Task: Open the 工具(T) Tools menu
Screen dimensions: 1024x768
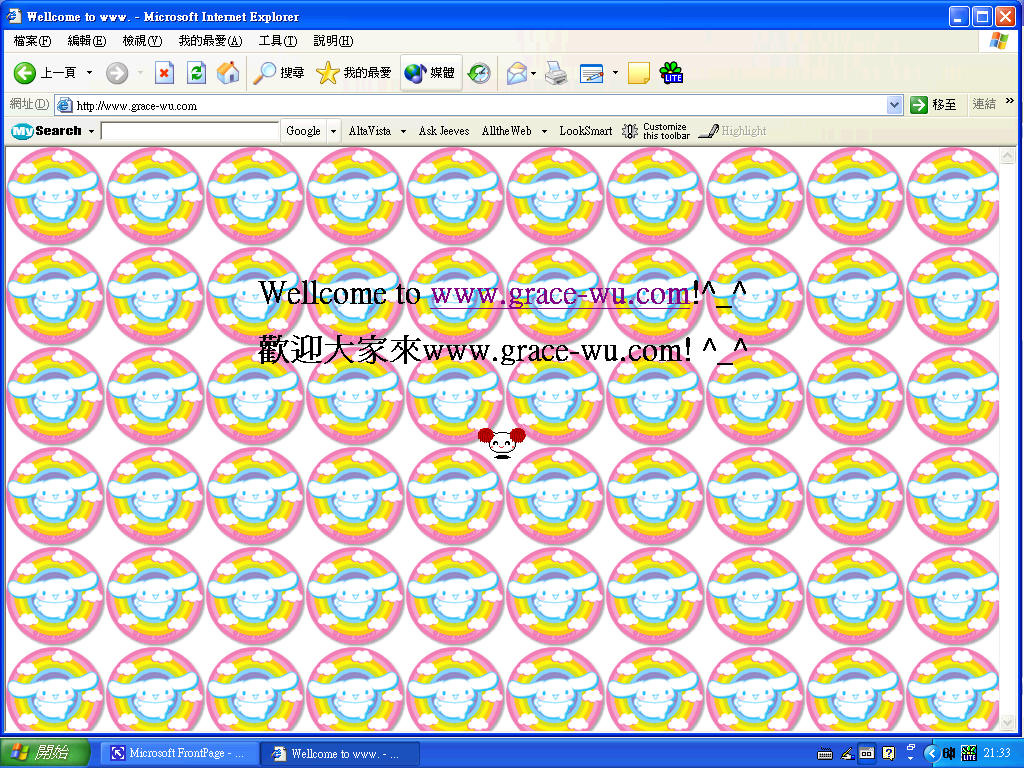Action: (x=278, y=41)
